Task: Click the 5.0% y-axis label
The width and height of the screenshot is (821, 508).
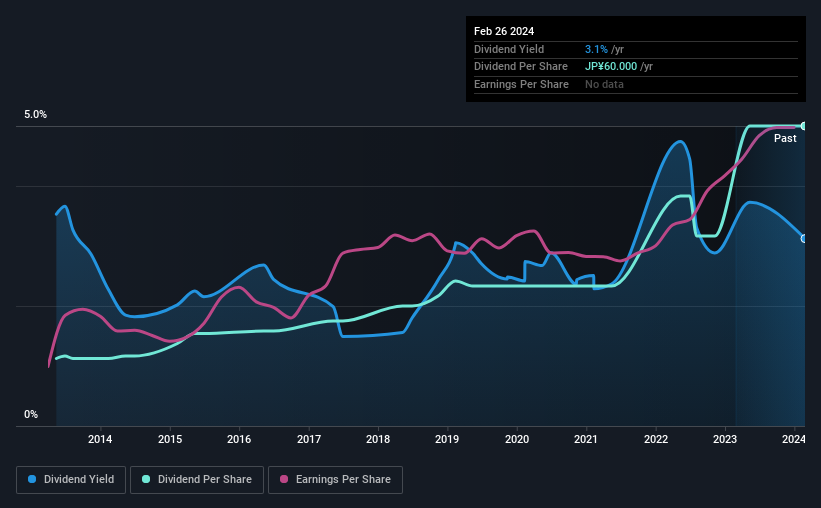Action: (35, 115)
